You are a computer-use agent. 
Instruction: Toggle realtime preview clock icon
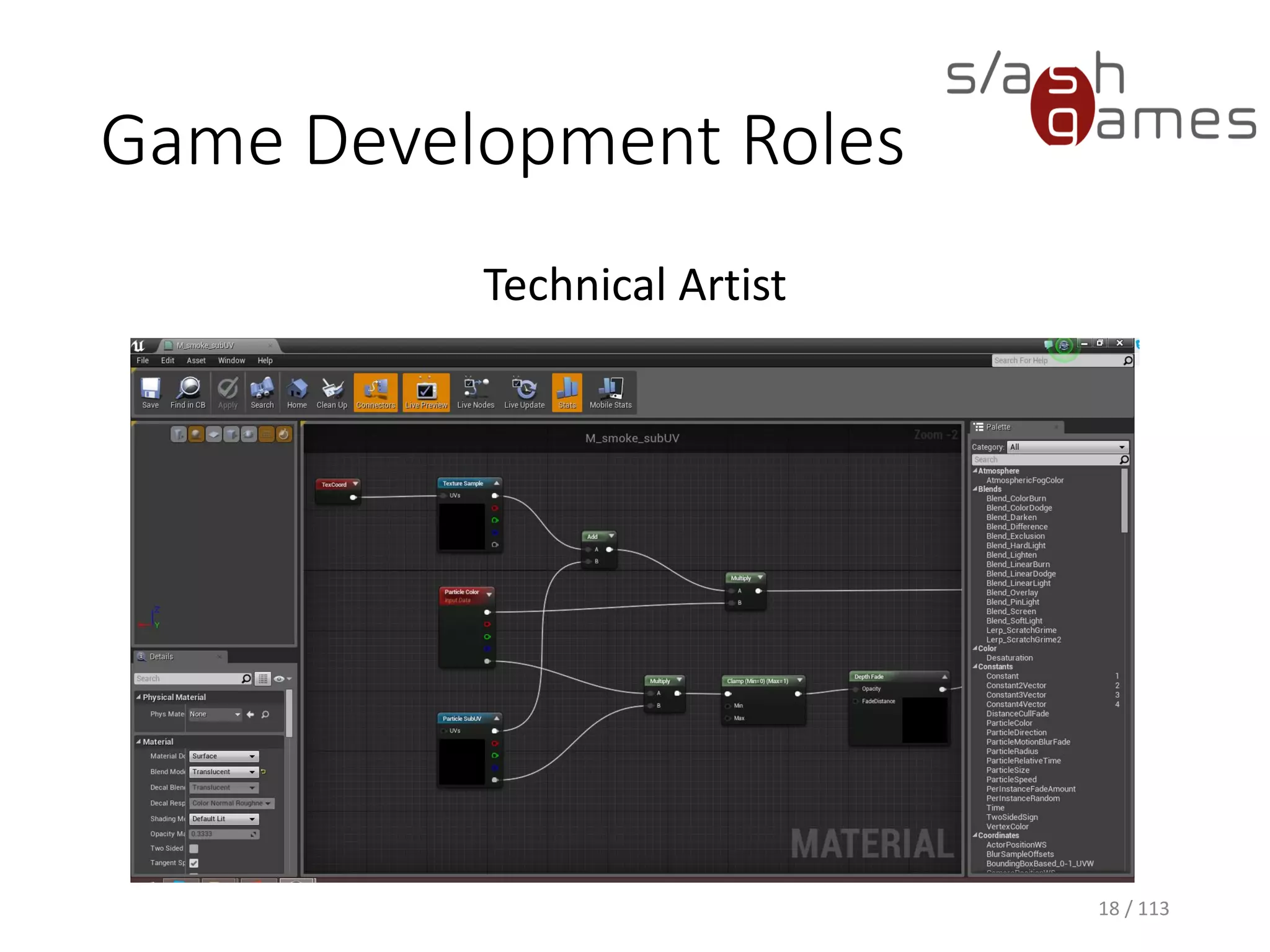[x=283, y=434]
